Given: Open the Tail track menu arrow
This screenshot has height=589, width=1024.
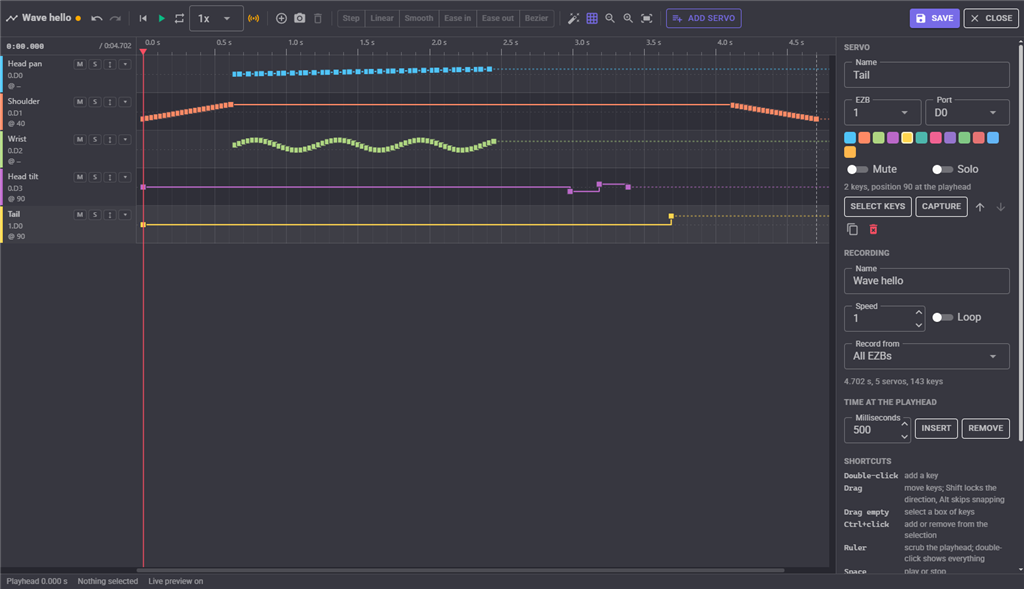Looking at the screenshot, I should (125, 215).
